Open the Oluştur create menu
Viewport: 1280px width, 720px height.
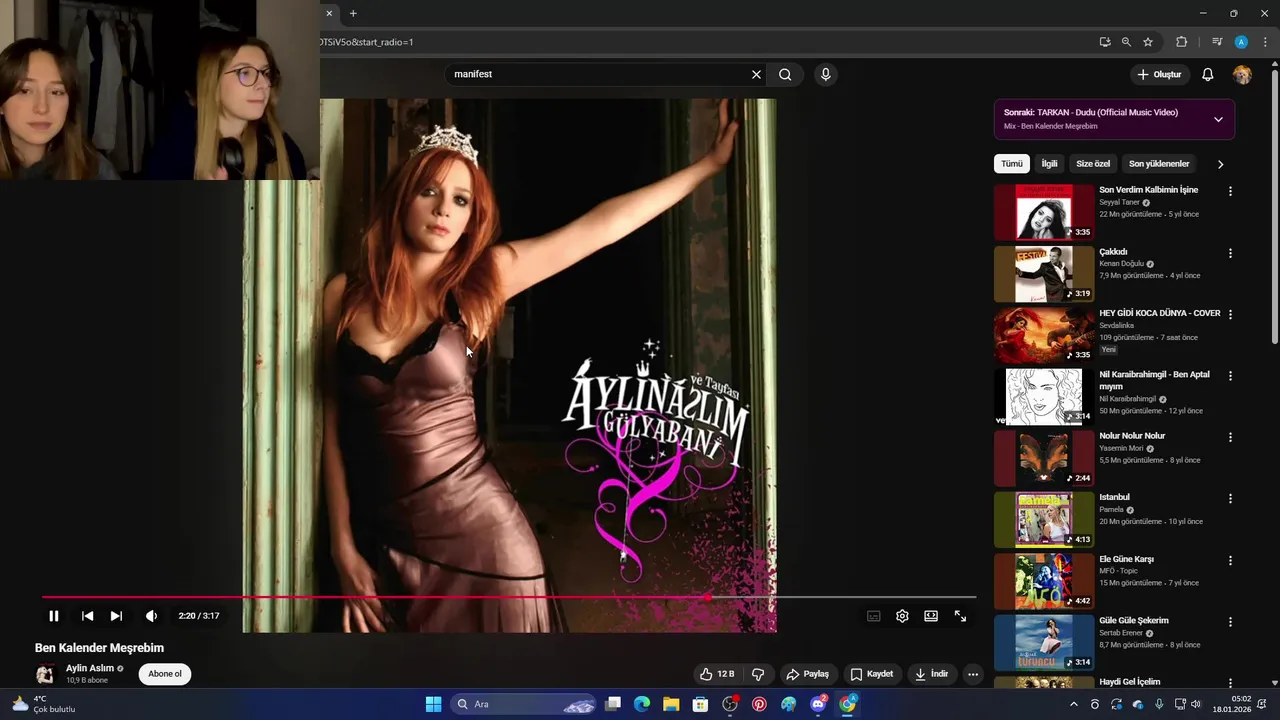pyautogui.click(x=1160, y=74)
